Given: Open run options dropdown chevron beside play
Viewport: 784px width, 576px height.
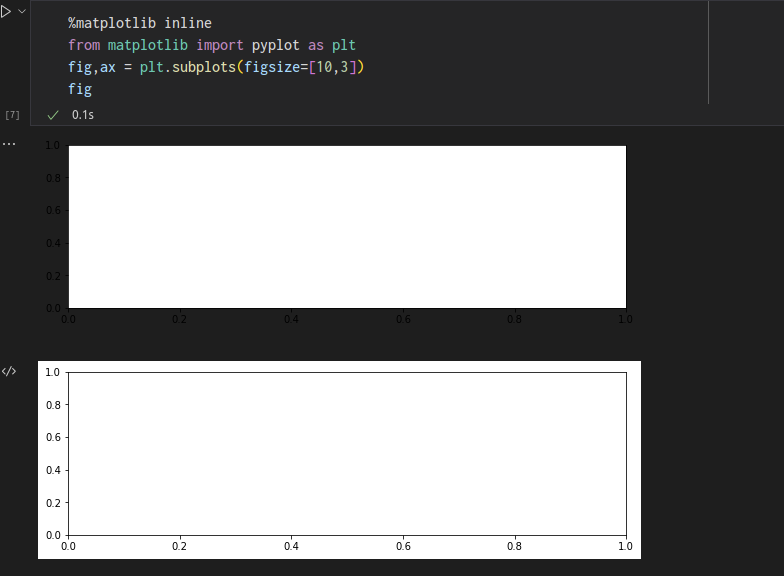Looking at the screenshot, I should pyautogui.click(x=22, y=11).
